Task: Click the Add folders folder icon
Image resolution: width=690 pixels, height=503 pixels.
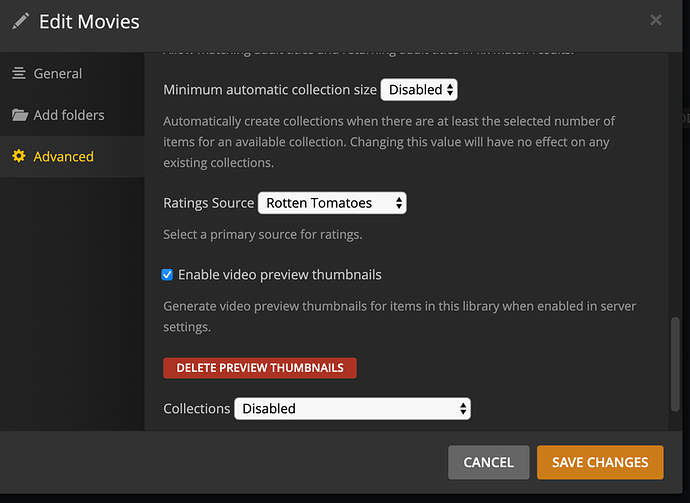Action: [x=19, y=115]
